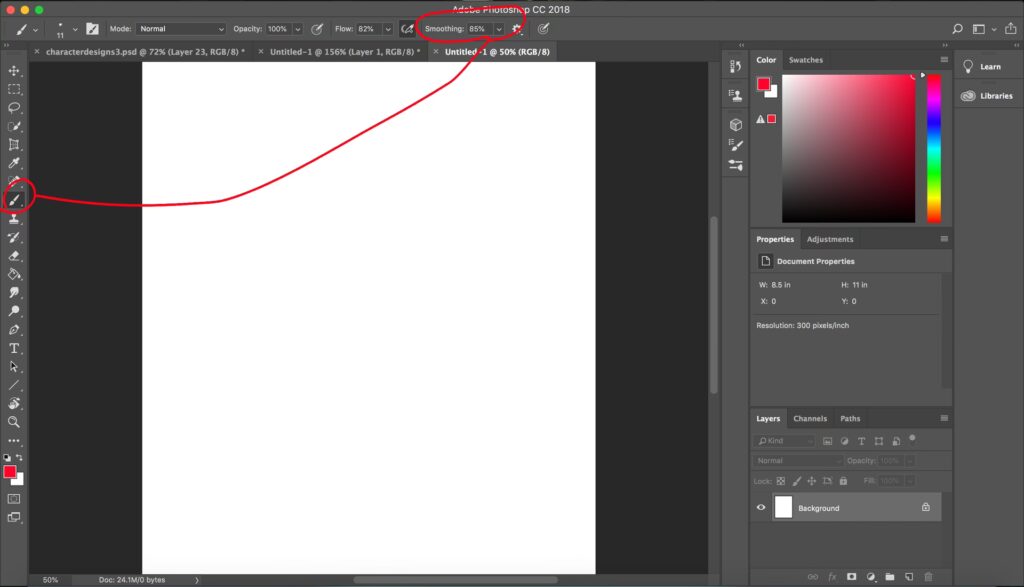Pick the Eyedropper tool
Image resolution: width=1024 pixels, height=587 pixels.
click(14, 163)
